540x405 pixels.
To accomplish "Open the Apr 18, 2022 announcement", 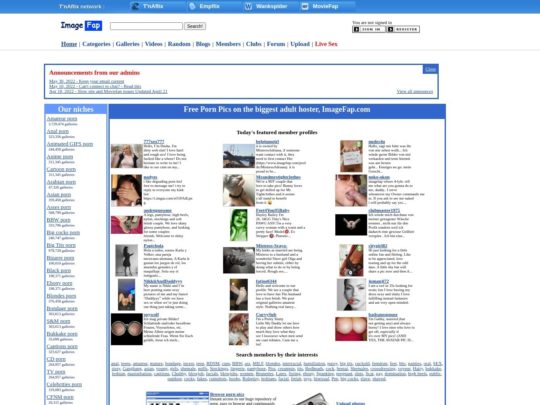I will tap(108, 91).
